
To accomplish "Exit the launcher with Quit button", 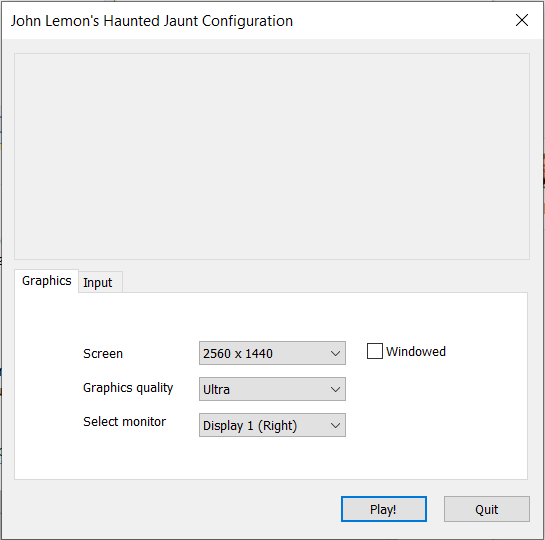I will (487, 509).
